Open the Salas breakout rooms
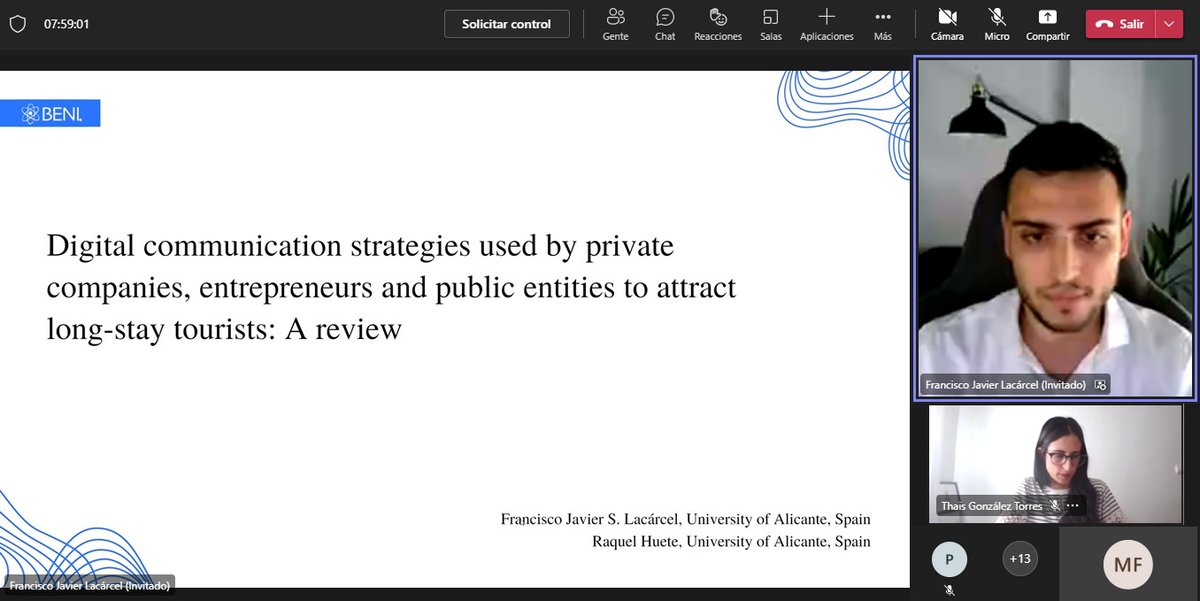Image resolution: width=1200 pixels, height=601 pixels. 770,24
